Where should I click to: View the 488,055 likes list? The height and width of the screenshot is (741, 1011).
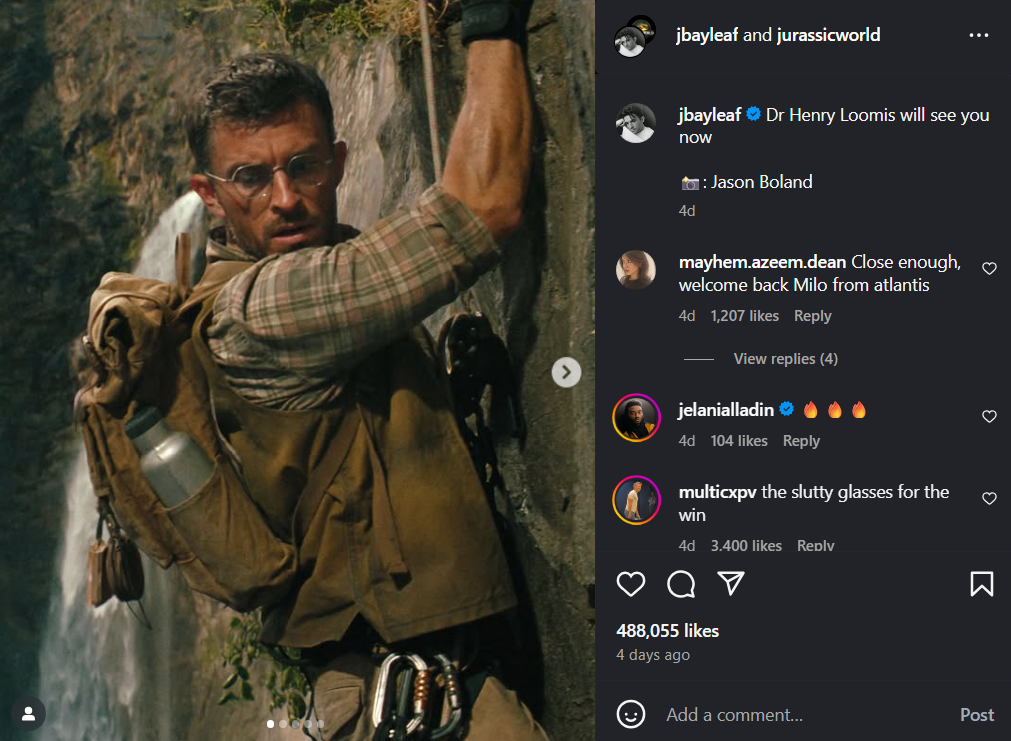pos(667,631)
